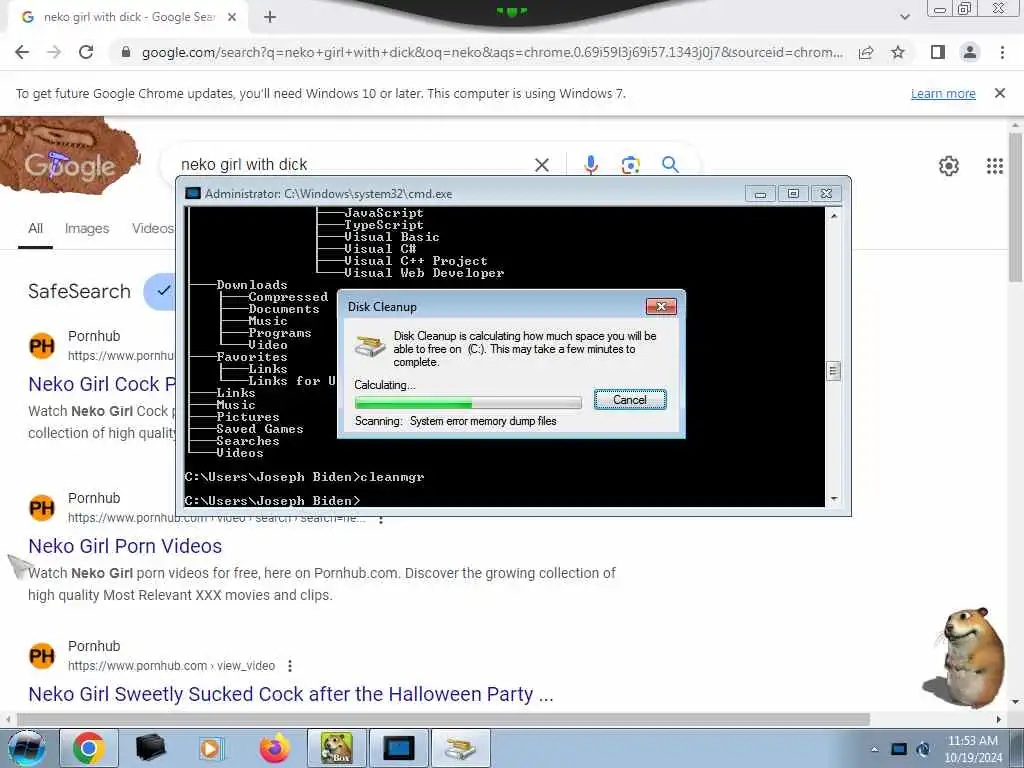This screenshot has height=768, width=1024.
Task: Focus the Google search input field
Action: [x=353, y=165]
